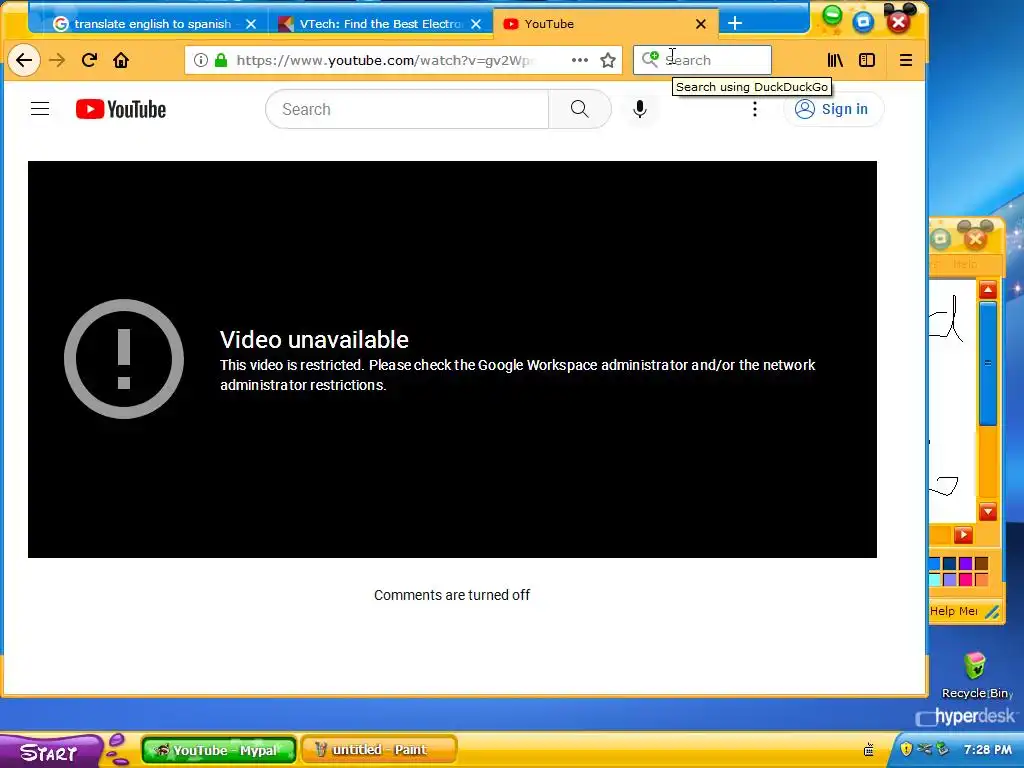Bookmark this page with the star
Screen dimensions: 1024x768
point(608,60)
